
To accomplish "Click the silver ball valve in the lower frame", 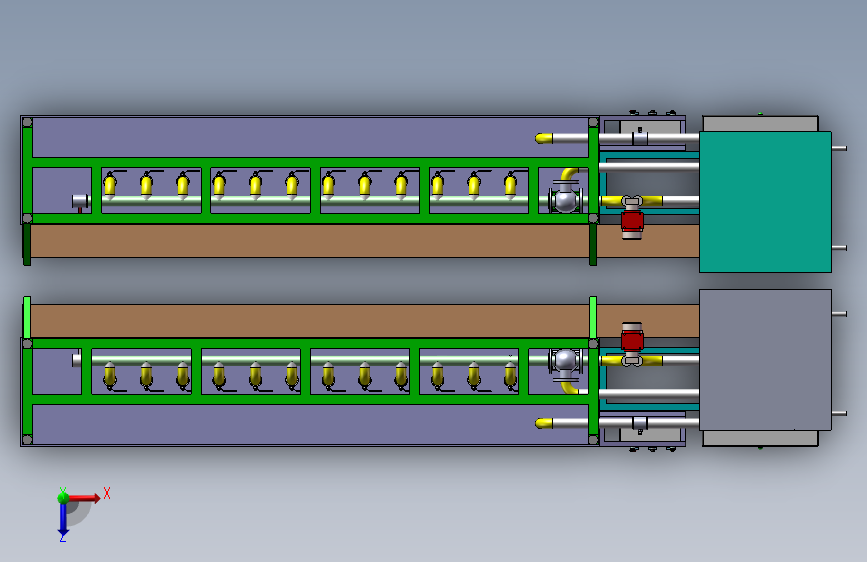I will coord(565,362).
